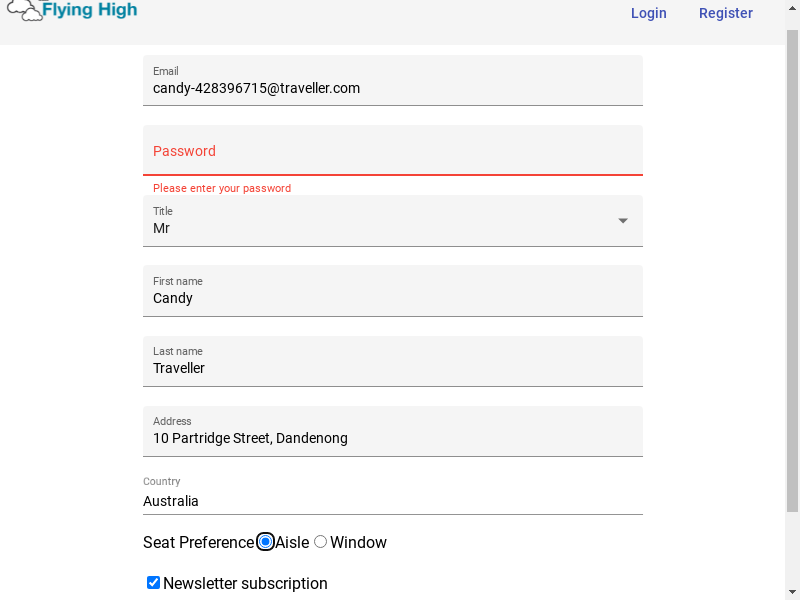Go to the Register page

pyautogui.click(x=725, y=13)
